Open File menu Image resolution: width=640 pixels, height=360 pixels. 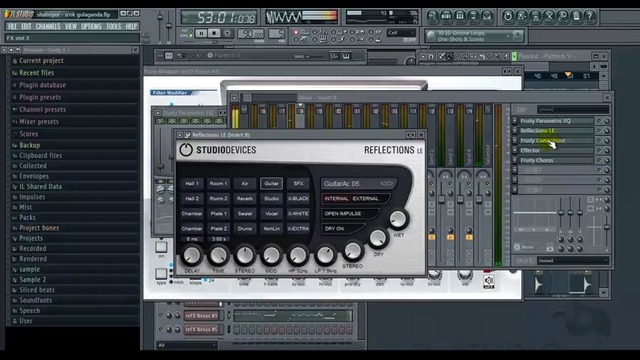[x=12, y=27]
